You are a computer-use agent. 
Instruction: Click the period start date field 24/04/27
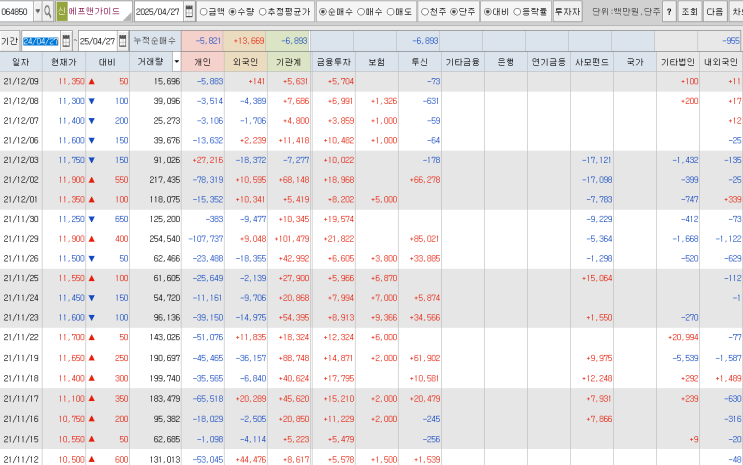41,41
